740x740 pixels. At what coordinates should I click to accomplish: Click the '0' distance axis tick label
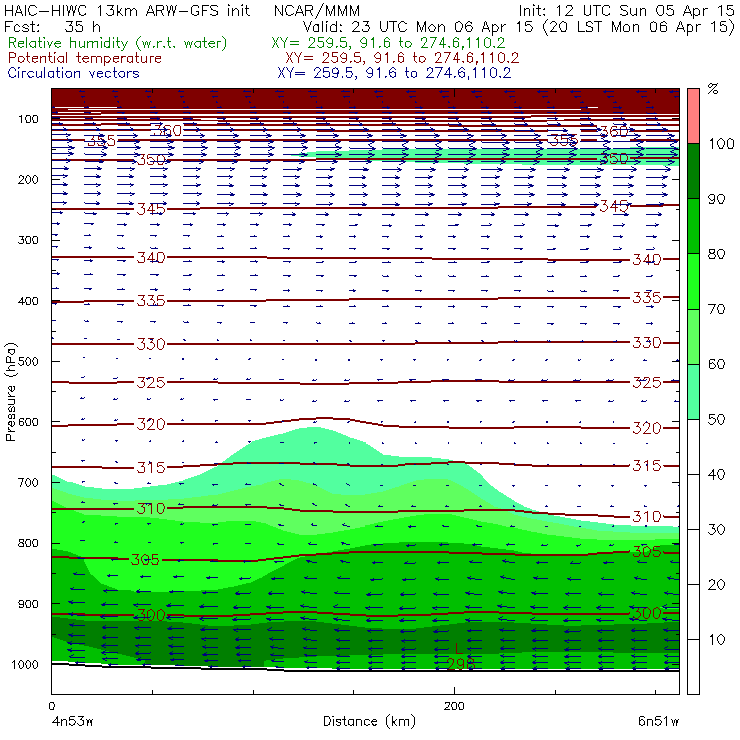pyautogui.click(x=51, y=706)
